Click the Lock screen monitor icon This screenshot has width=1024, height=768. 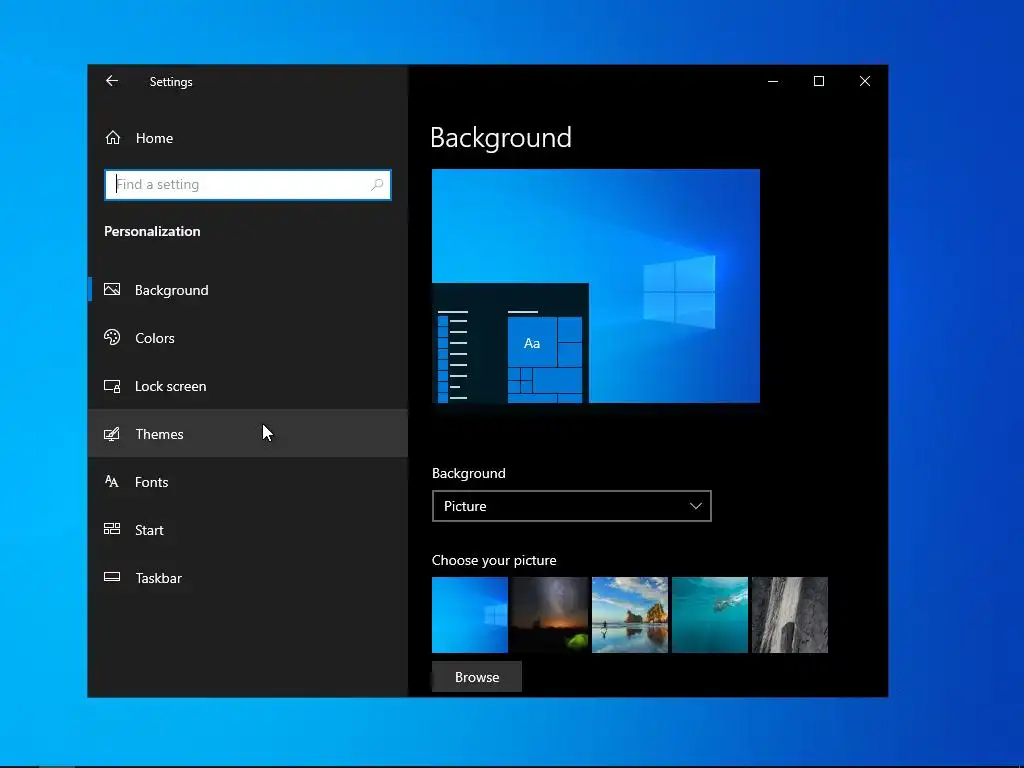click(112, 386)
